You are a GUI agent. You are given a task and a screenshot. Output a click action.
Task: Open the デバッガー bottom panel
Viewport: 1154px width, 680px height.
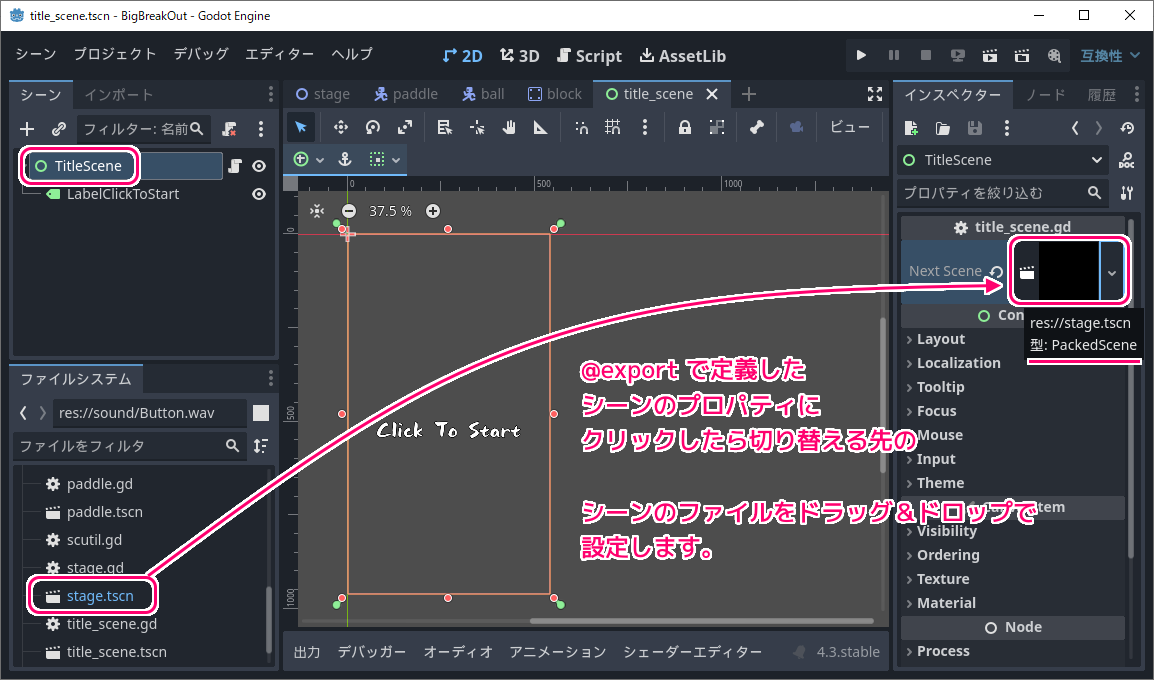372,652
